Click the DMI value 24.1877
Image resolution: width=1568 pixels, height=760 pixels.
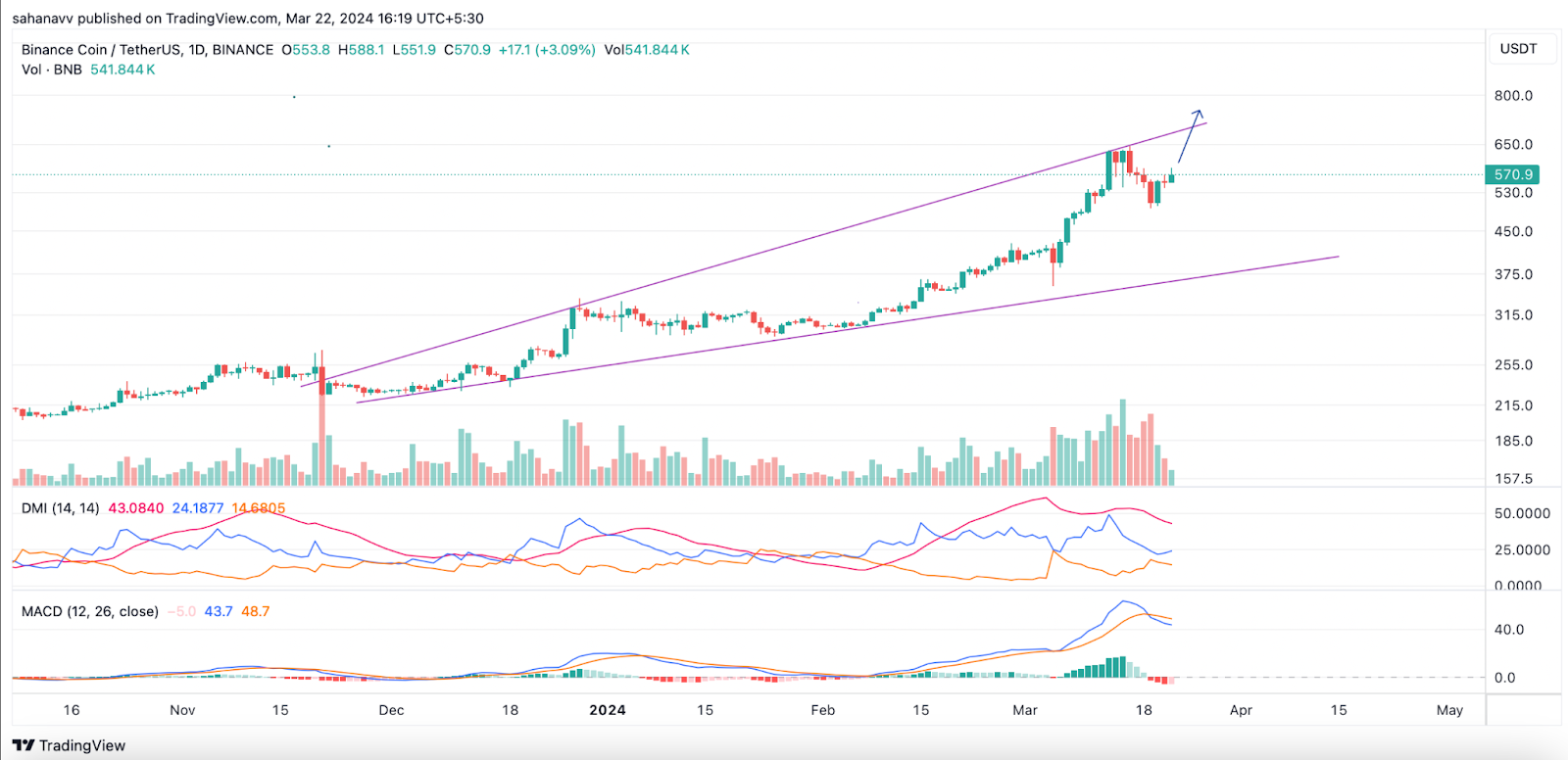pos(198,508)
